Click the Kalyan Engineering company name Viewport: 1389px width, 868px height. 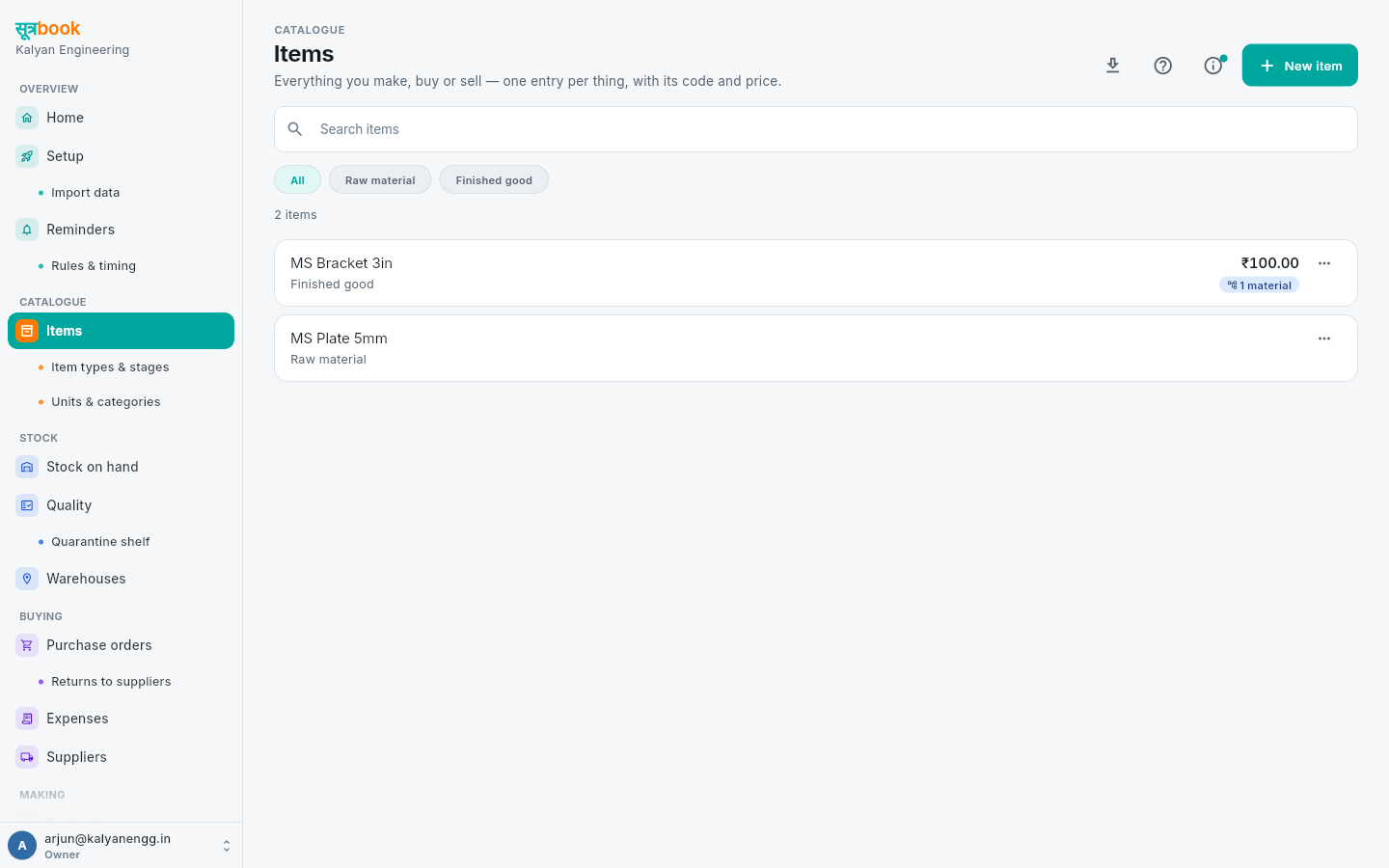coord(72,50)
